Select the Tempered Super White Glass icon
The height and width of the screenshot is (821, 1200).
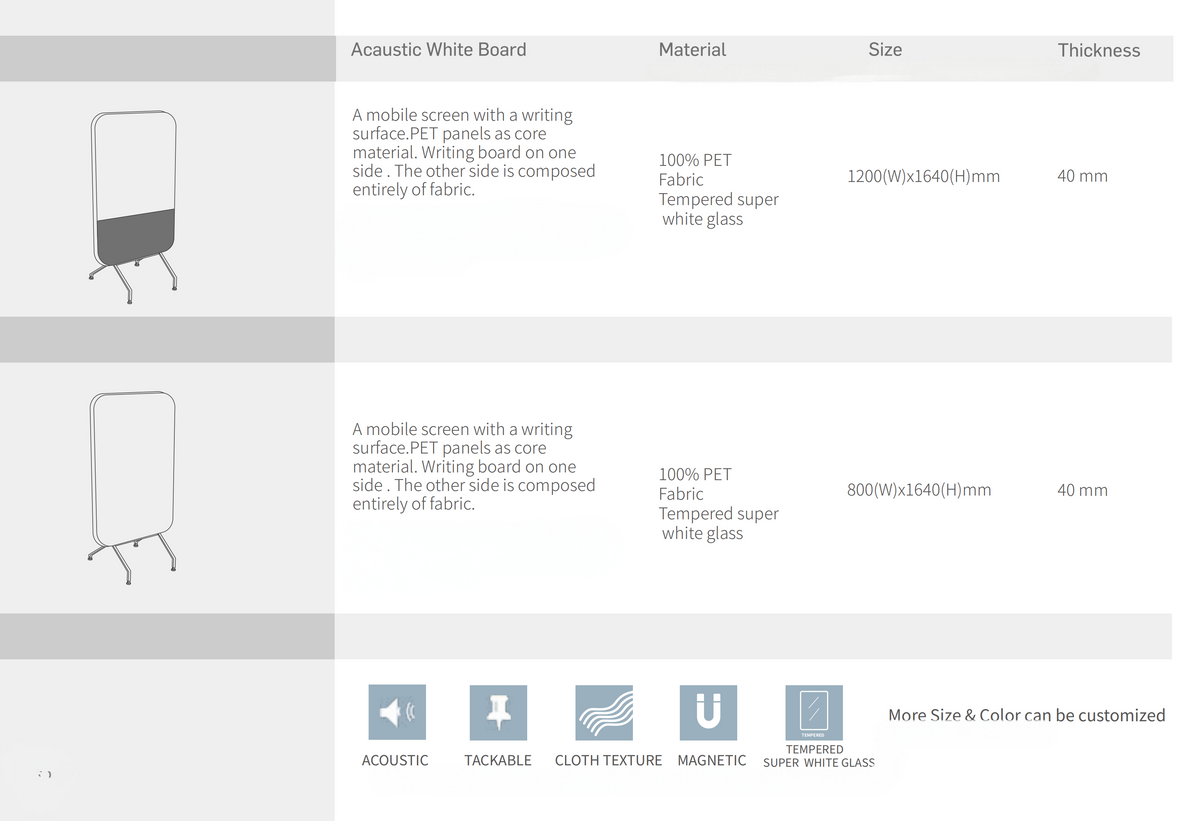(x=814, y=712)
